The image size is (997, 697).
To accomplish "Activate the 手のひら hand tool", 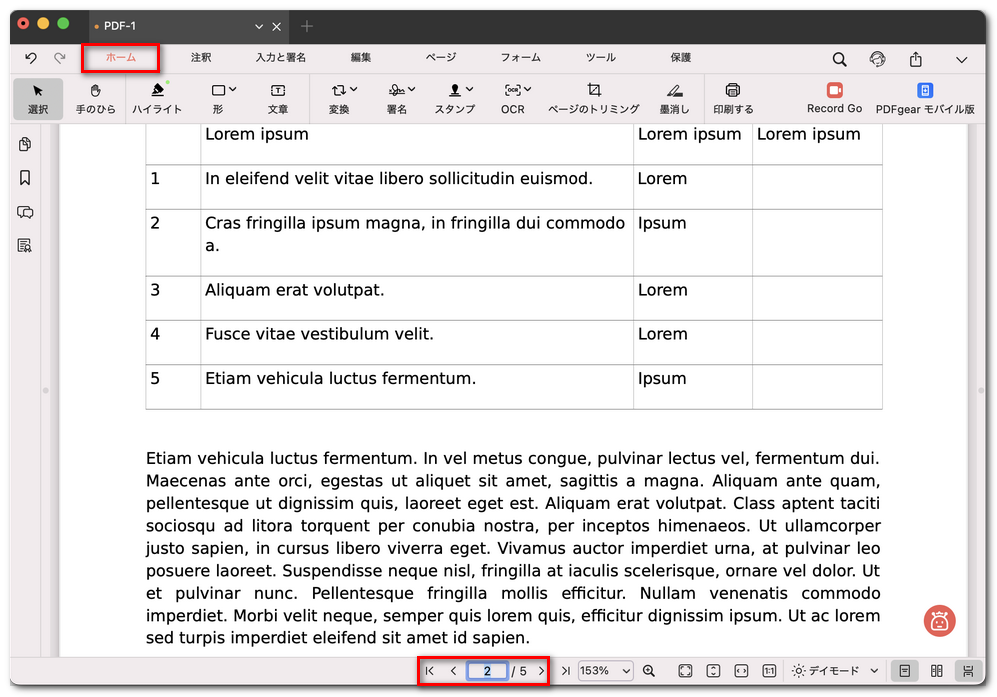I will click(x=95, y=97).
